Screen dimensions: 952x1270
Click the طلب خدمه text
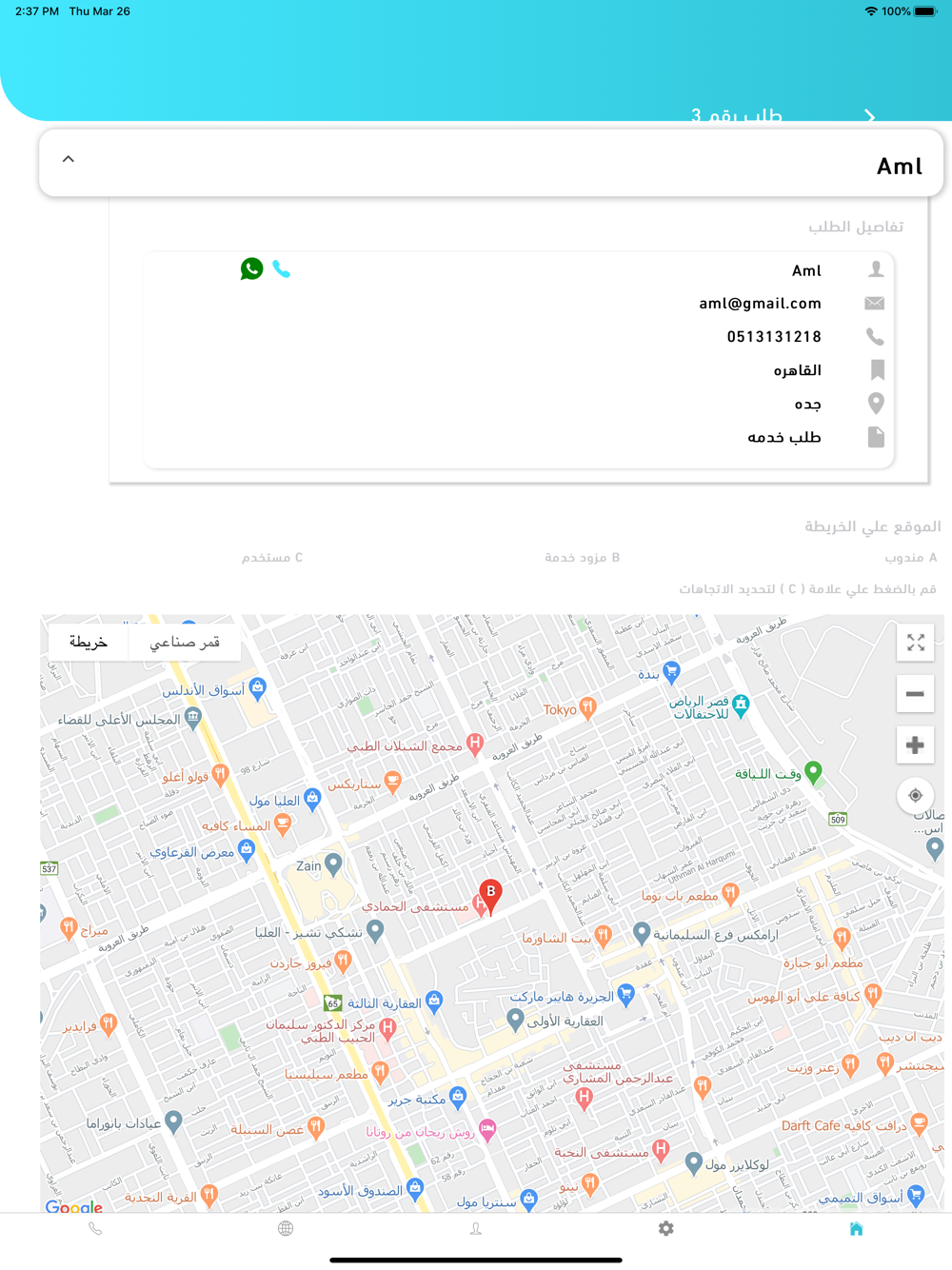783,437
